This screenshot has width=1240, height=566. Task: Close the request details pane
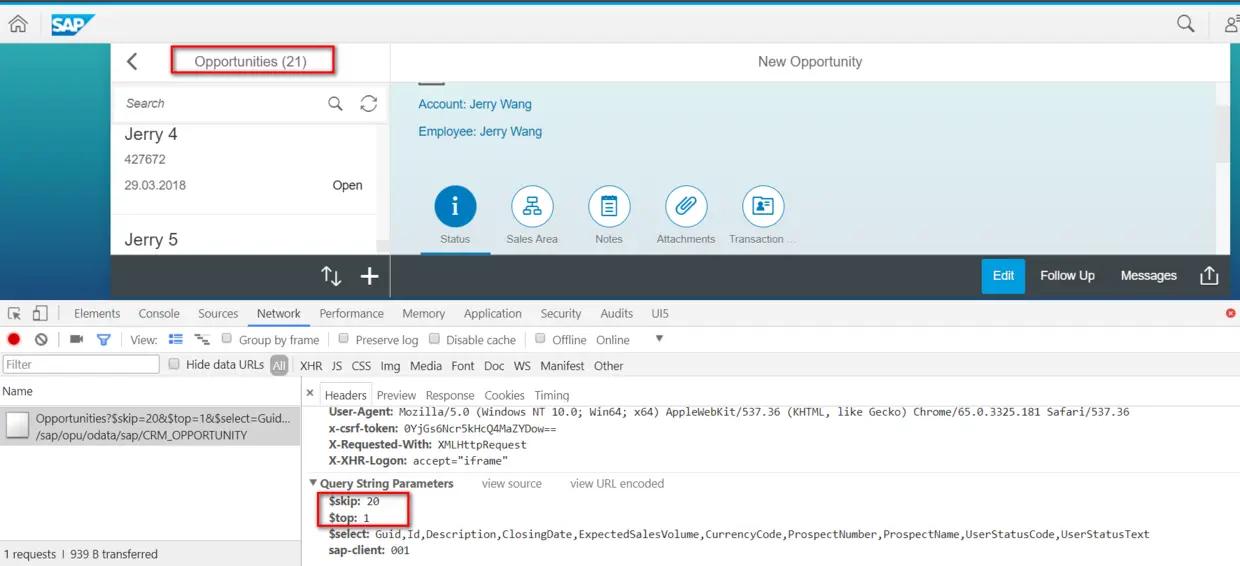(310, 393)
